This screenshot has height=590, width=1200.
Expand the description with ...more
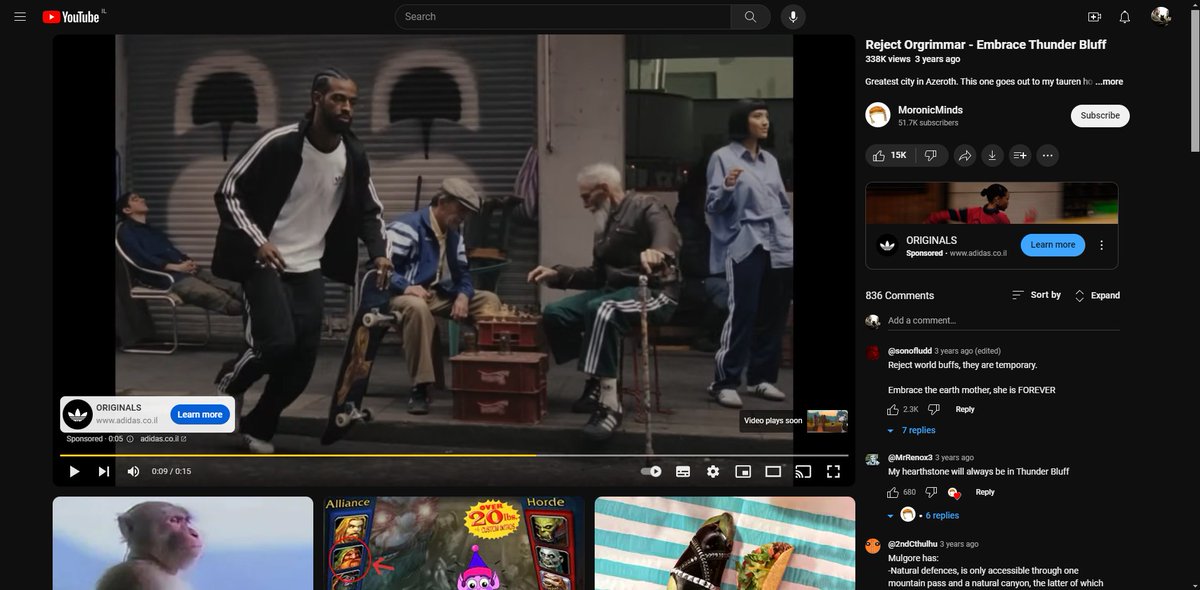pos(1107,82)
